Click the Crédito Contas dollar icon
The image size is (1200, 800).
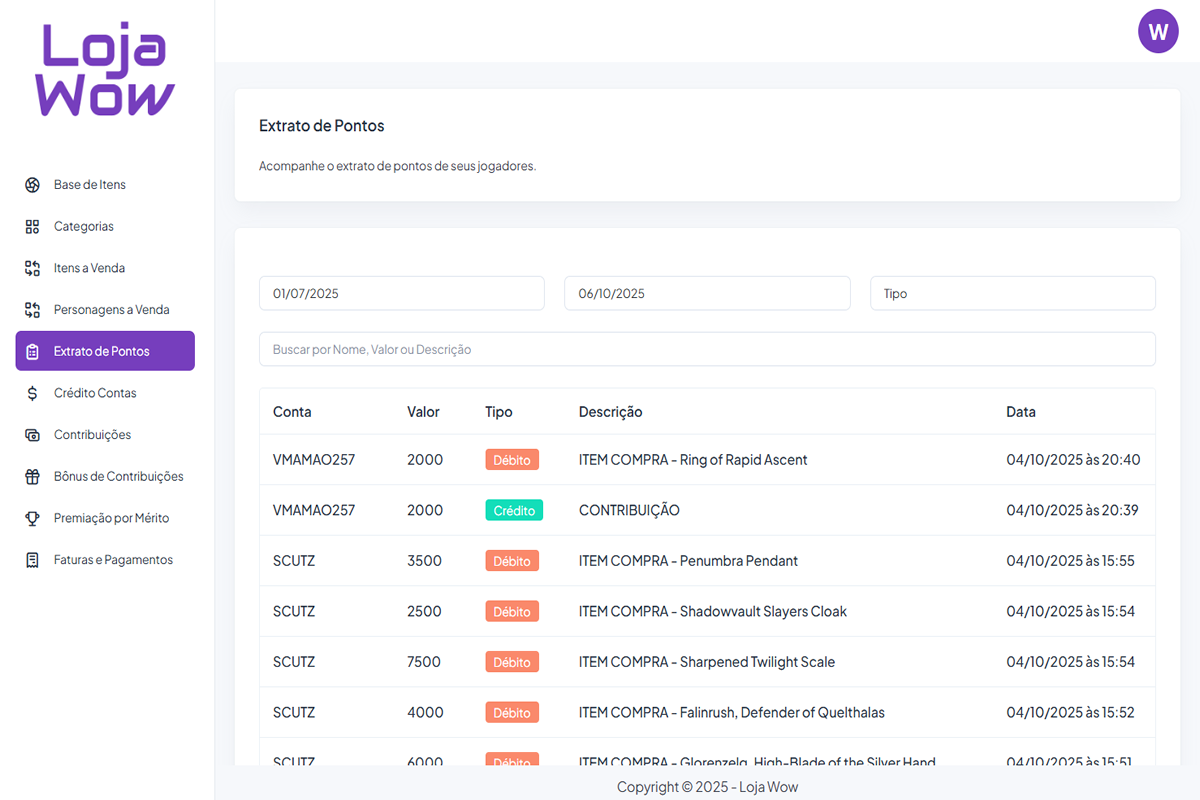tap(32, 393)
